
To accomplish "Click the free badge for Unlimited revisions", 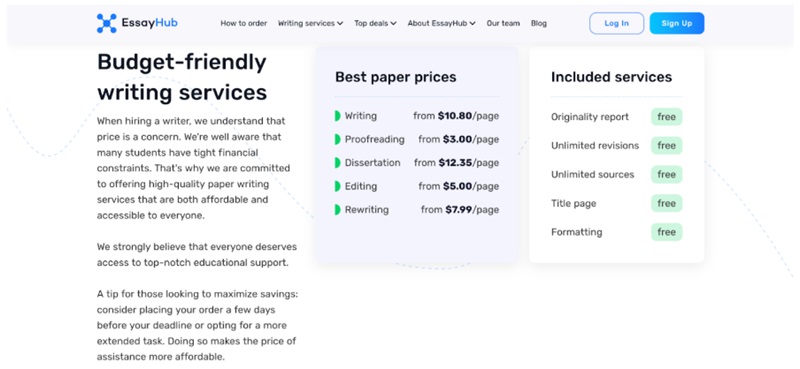I will click(x=666, y=145).
